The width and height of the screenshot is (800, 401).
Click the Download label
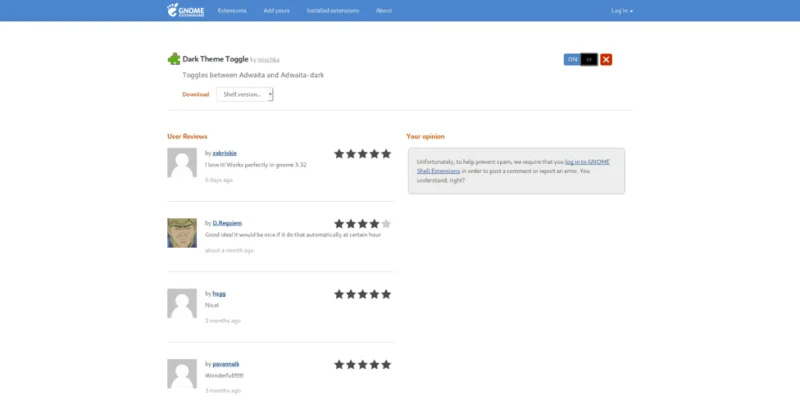point(195,94)
